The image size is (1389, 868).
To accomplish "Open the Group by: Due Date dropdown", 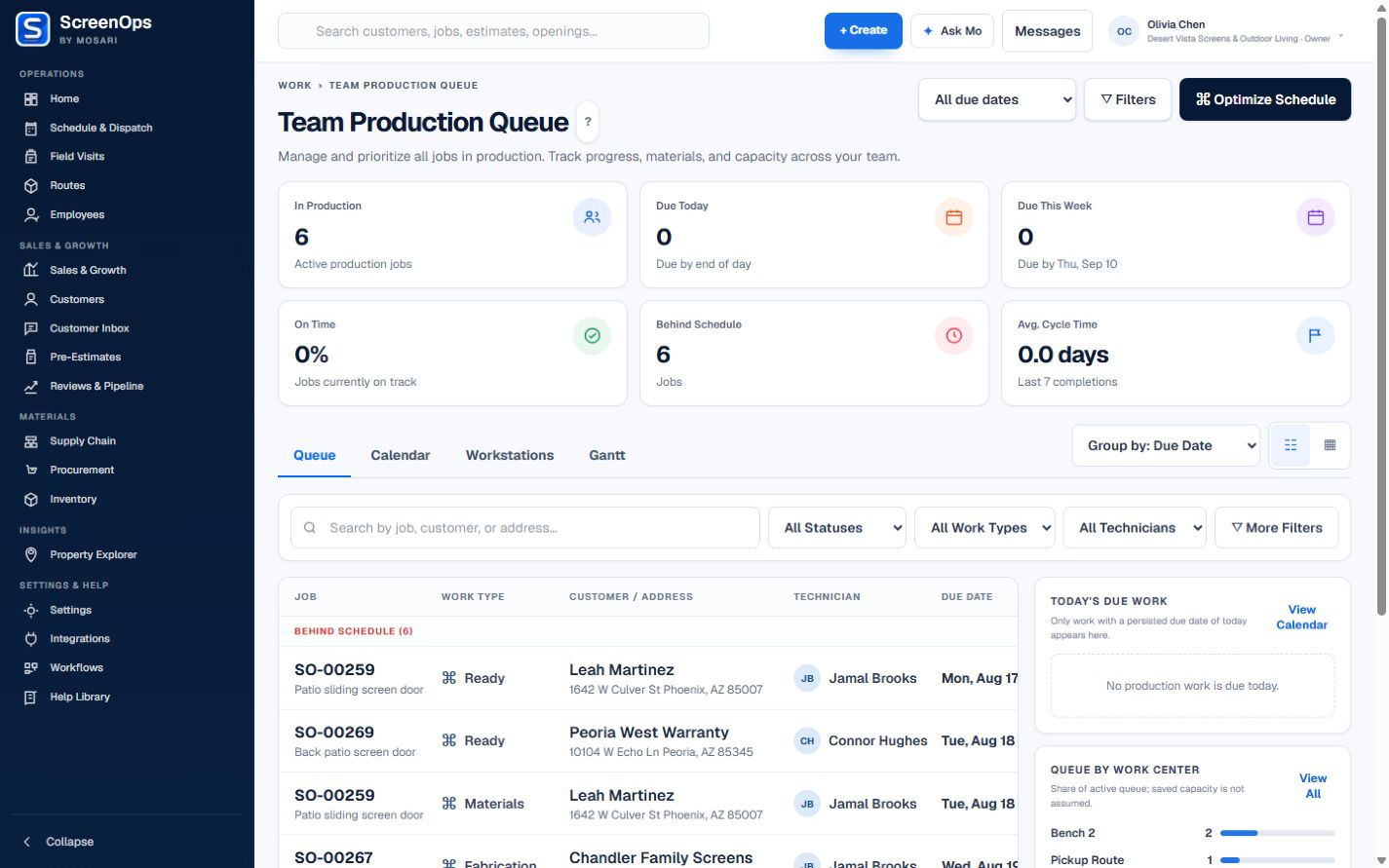I will 1166,445.
